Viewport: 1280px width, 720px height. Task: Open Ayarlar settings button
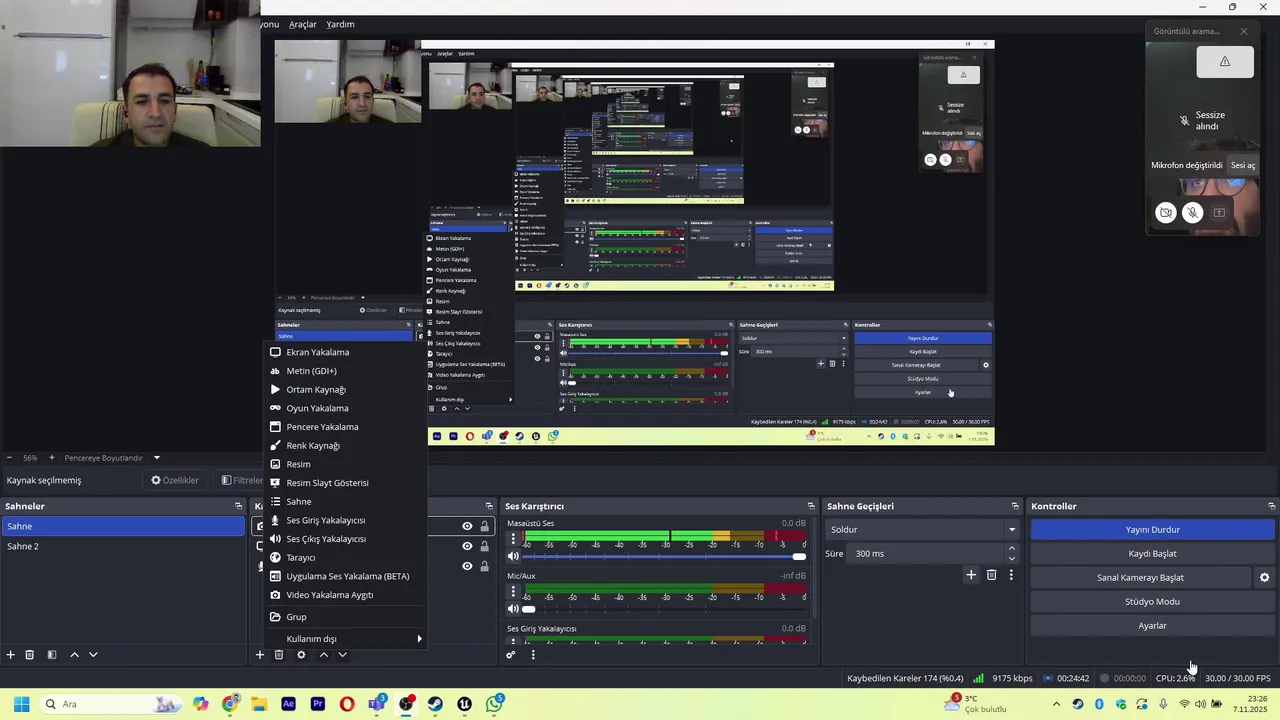coord(1153,626)
